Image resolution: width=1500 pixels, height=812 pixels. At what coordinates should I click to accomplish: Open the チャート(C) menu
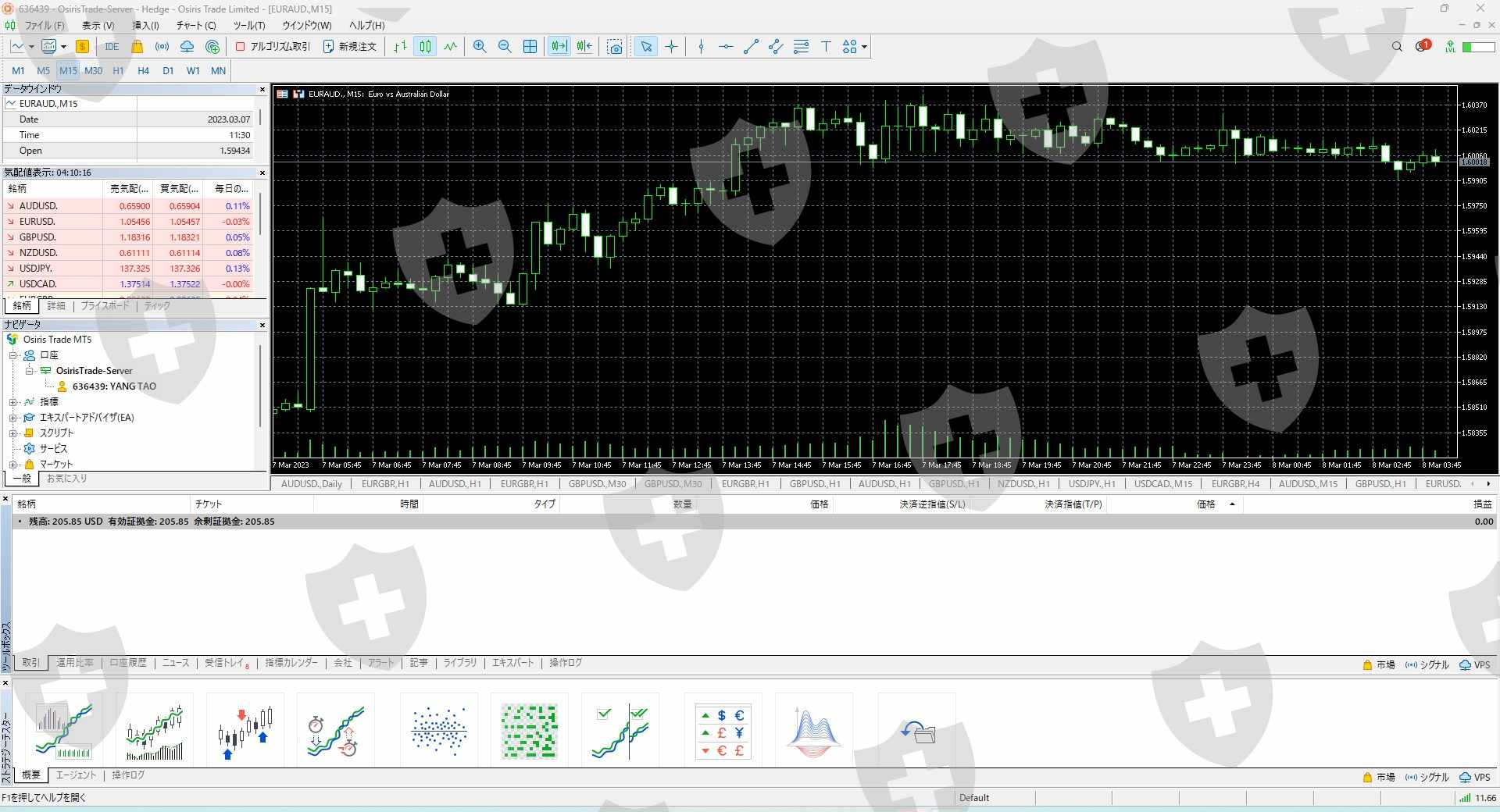[195, 25]
